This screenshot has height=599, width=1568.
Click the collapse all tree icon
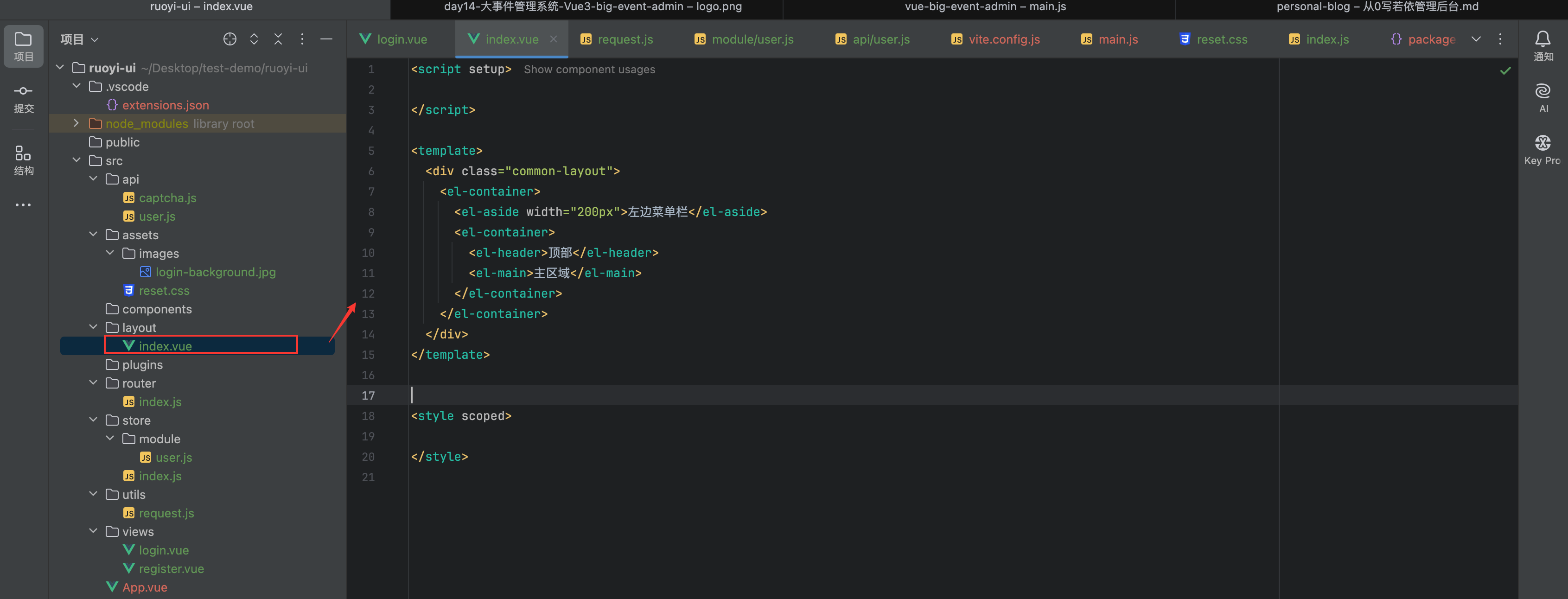pyautogui.click(x=278, y=39)
